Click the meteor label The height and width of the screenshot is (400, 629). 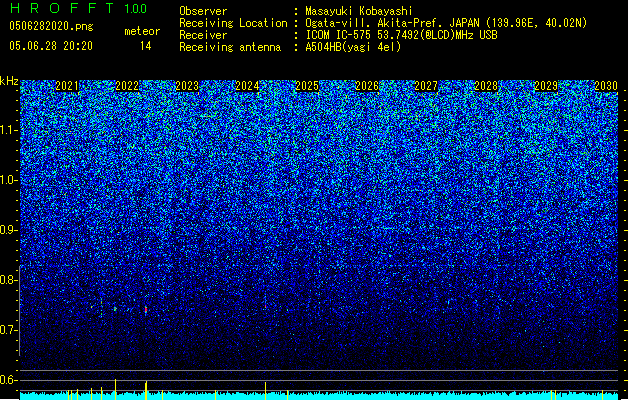142,31
